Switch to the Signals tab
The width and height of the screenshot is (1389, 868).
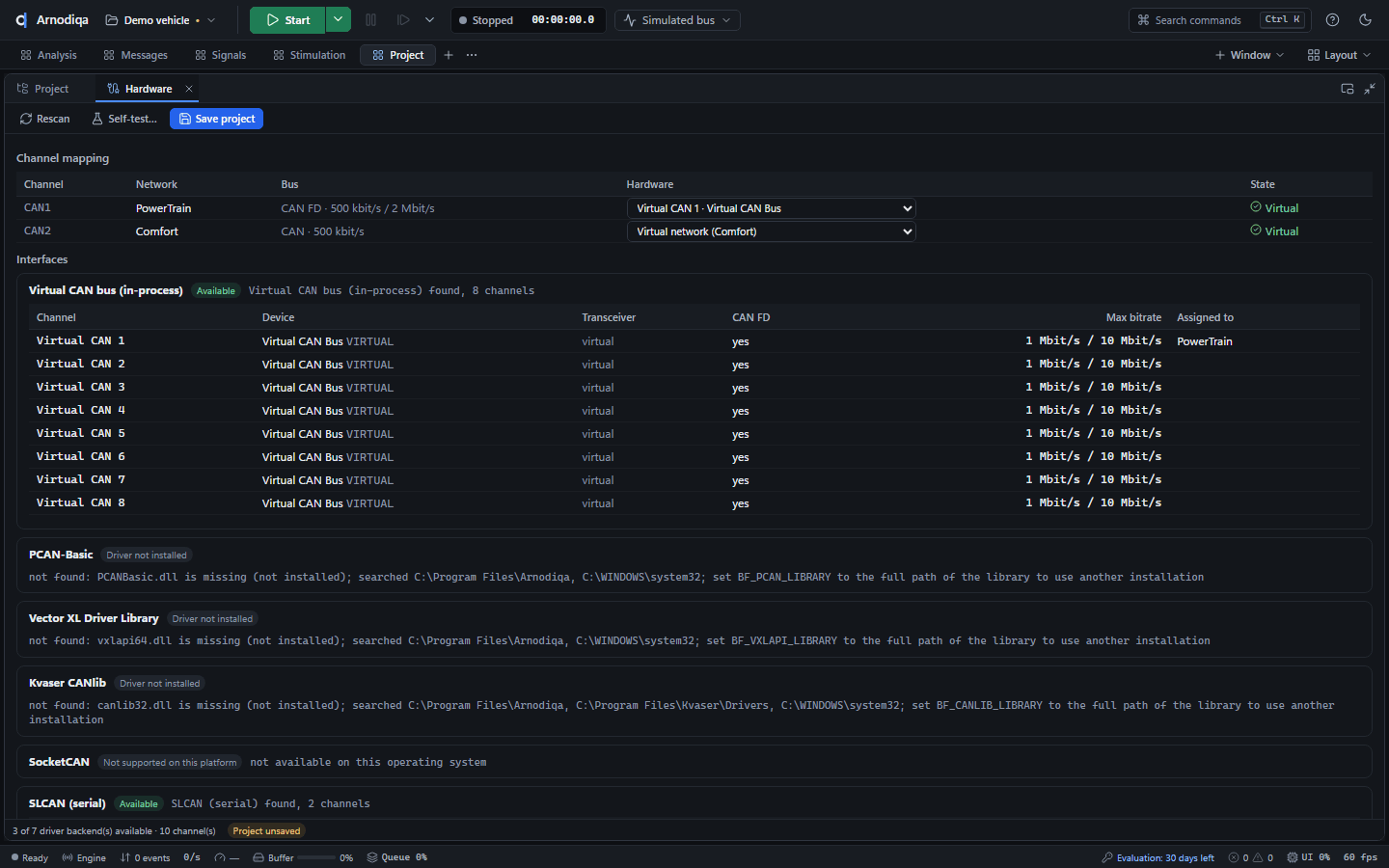(x=221, y=55)
